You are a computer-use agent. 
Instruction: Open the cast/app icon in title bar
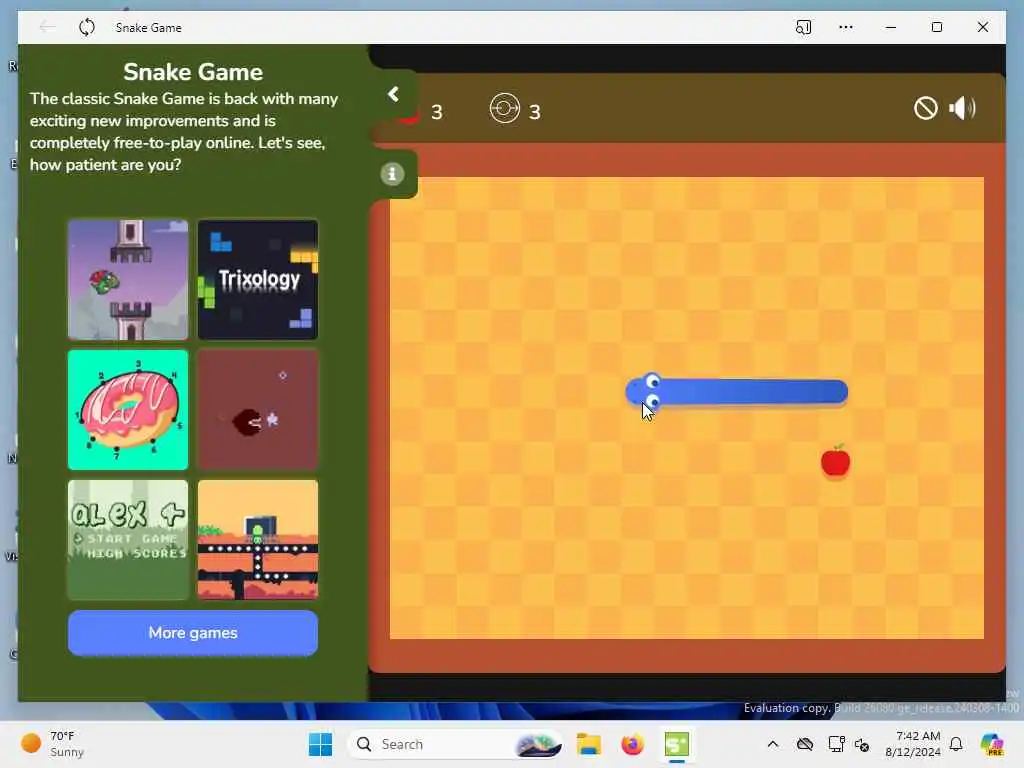click(803, 27)
